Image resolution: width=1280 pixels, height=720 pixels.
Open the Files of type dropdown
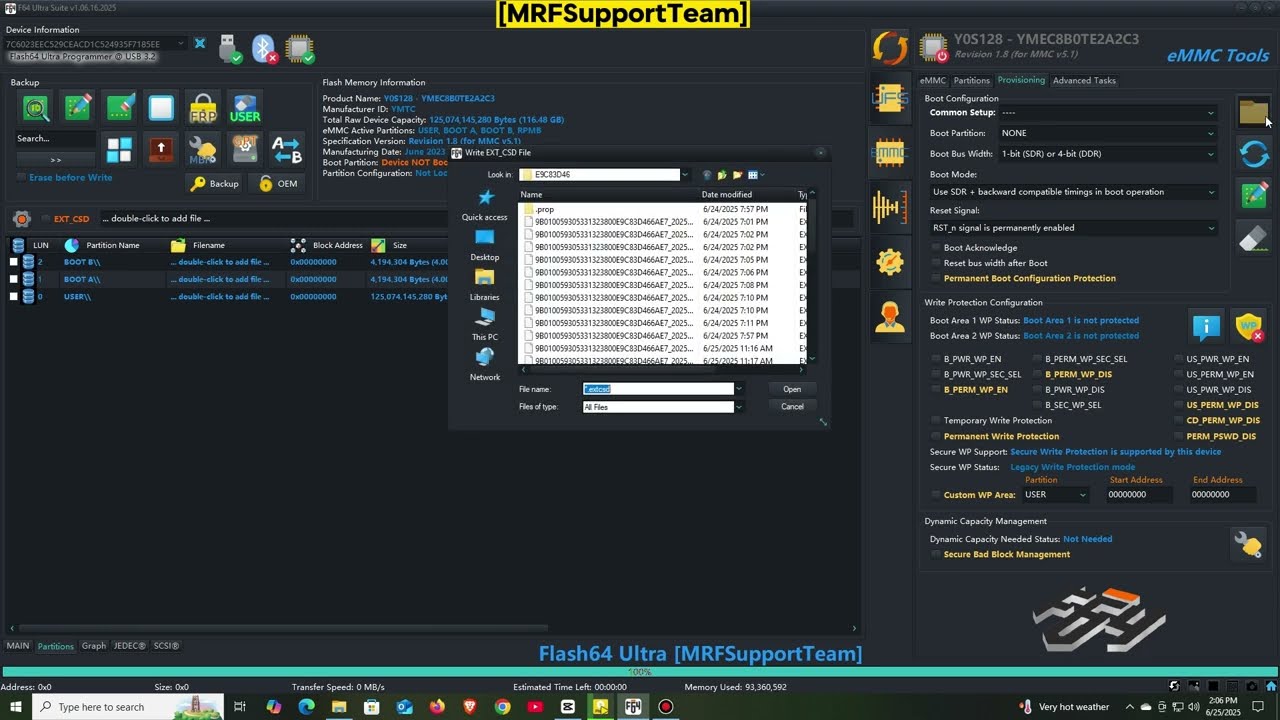pos(738,407)
